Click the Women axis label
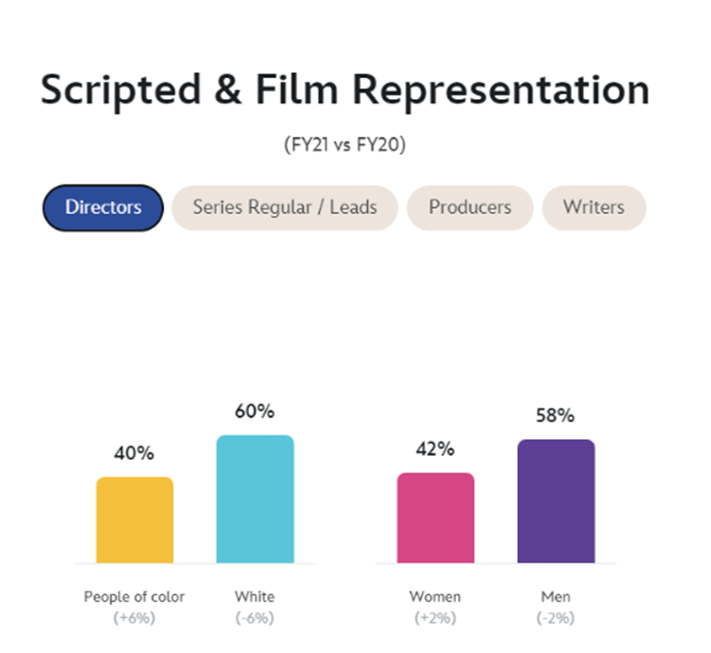The height and width of the screenshot is (653, 711). click(435, 597)
